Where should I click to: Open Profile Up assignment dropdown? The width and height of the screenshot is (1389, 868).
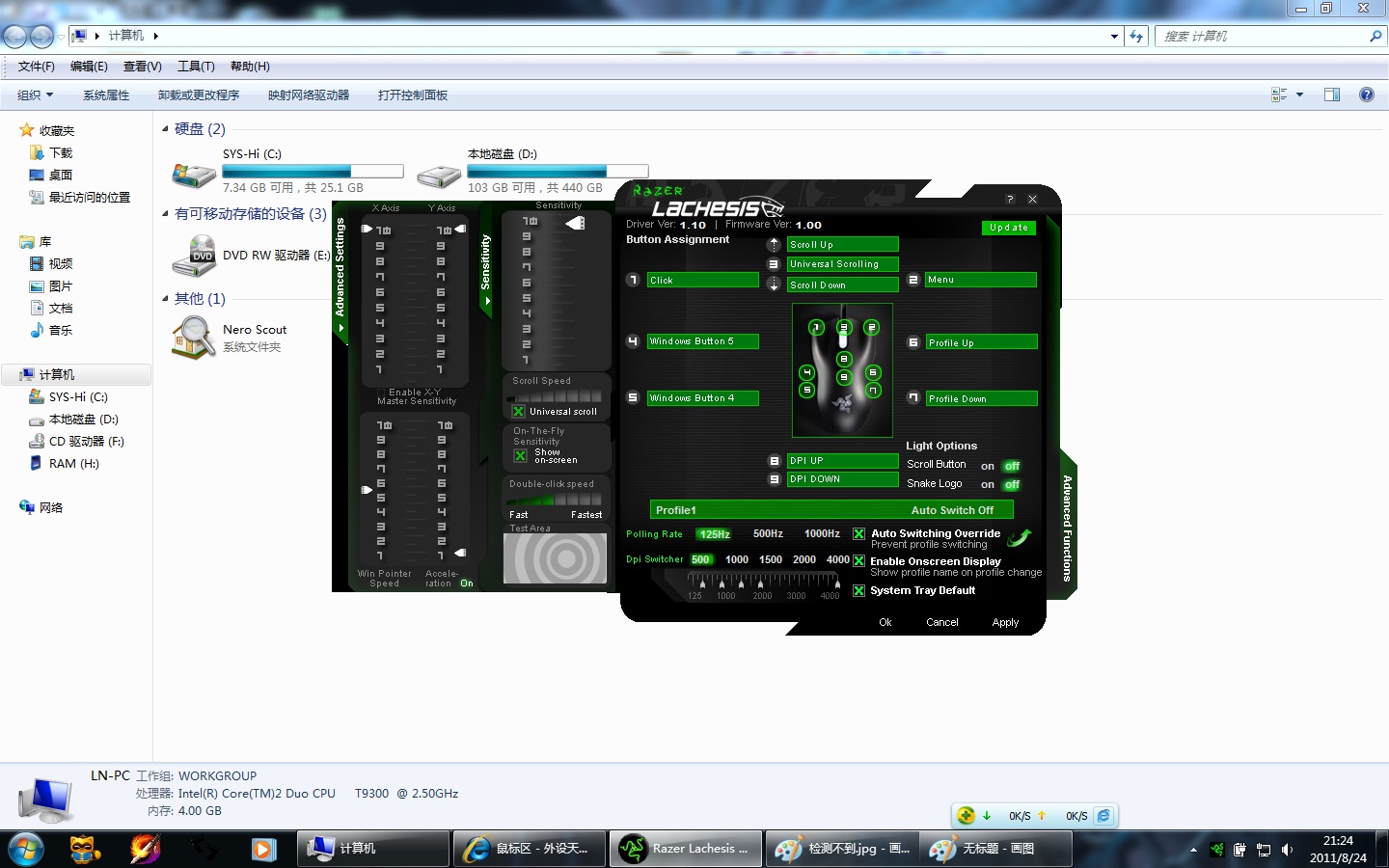pyautogui.click(x=981, y=342)
